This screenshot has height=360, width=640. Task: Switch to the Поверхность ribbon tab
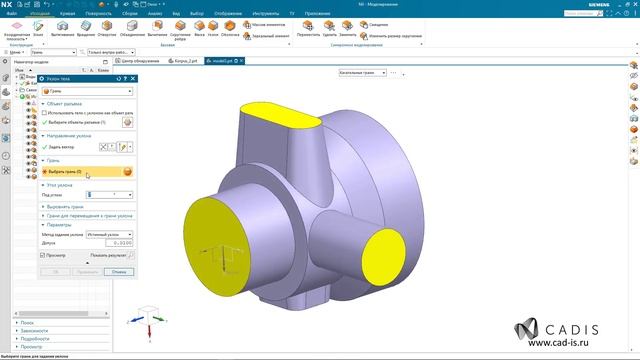pyautogui.click(x=98, y=13)
